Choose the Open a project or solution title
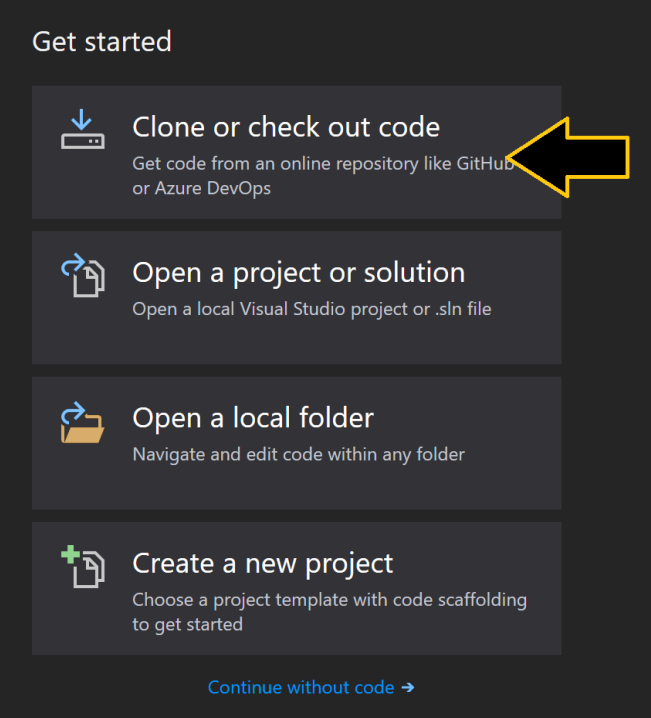The width and height of the screenshot is (651, 718). click(298, 273)
